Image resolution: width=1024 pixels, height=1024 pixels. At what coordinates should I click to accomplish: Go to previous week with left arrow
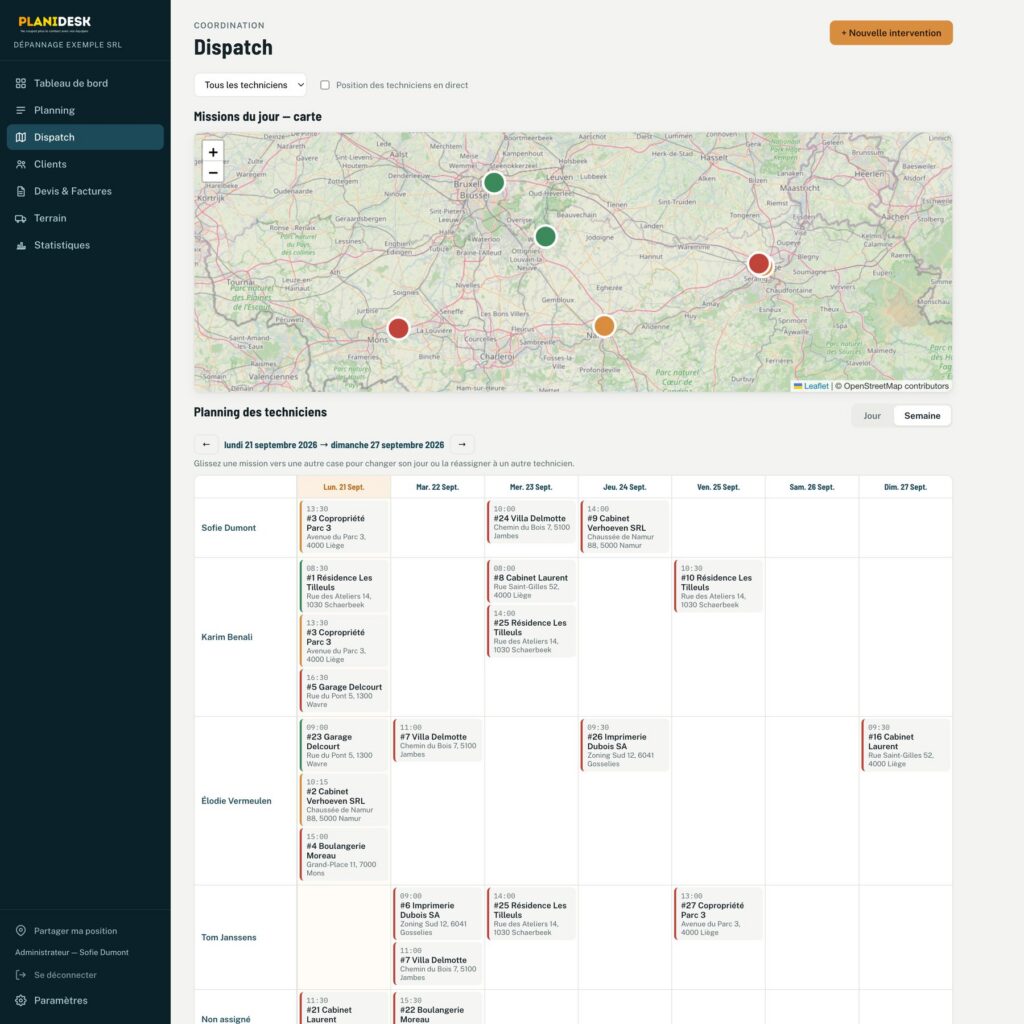point(206,445)
